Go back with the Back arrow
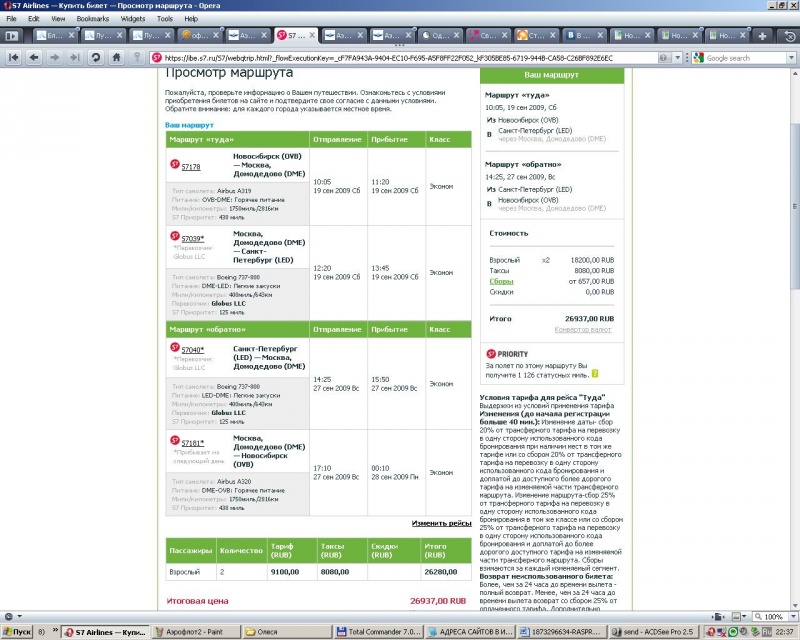The image size is (800, 640). click(34, 58)
